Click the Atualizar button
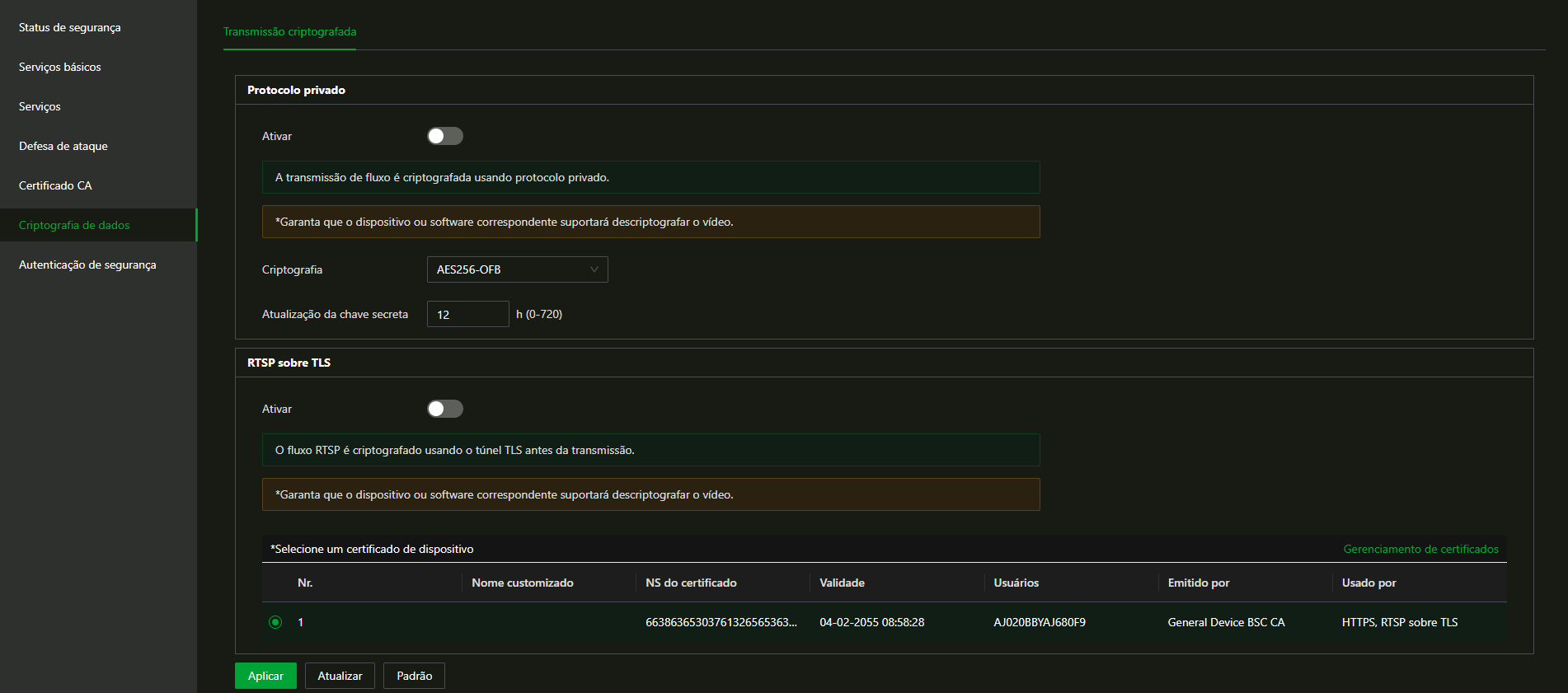This screenshot has width=1568, height=693. 340,676
